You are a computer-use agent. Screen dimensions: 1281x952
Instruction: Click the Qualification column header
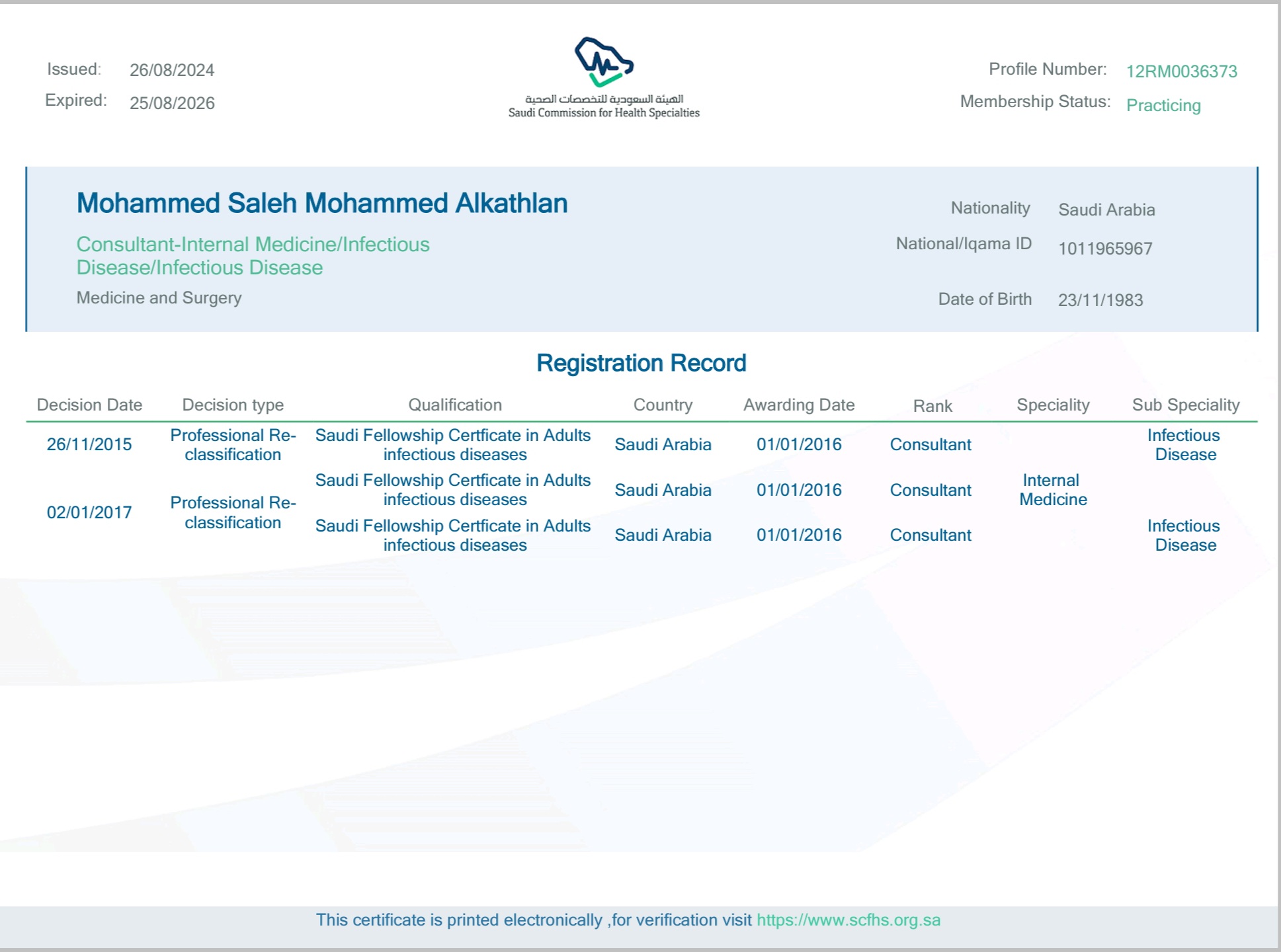pos(455,405)
